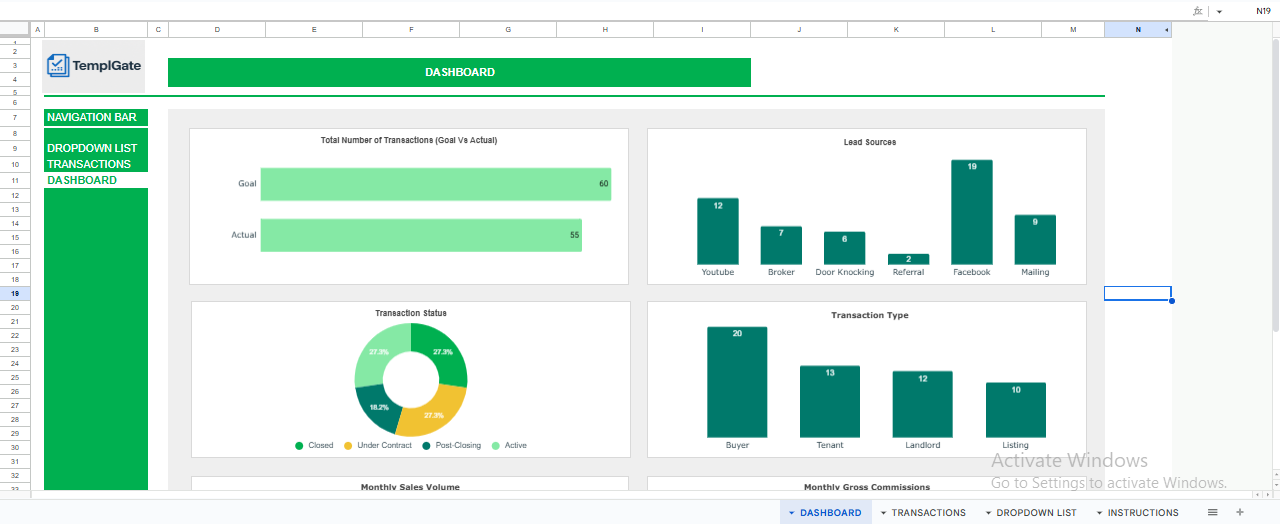The height and width of the screenshot is (524, 1280).
Task: Click the 'Transaction Status' chart title
Action: click(x=411, y=313)
